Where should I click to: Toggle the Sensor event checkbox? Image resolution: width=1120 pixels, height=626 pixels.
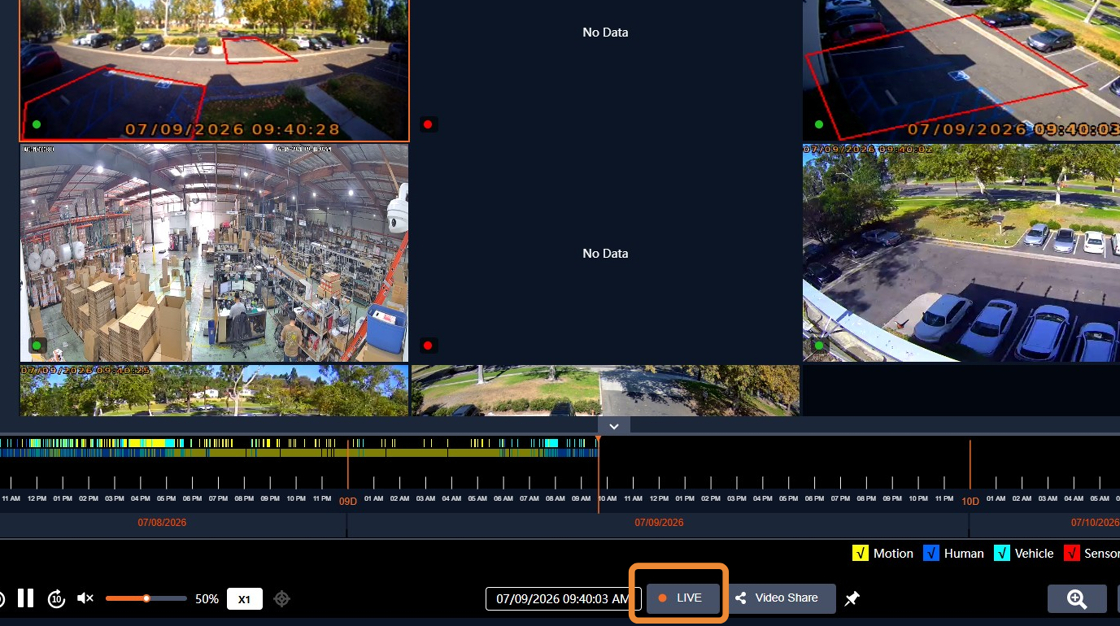coord(1071,554)
